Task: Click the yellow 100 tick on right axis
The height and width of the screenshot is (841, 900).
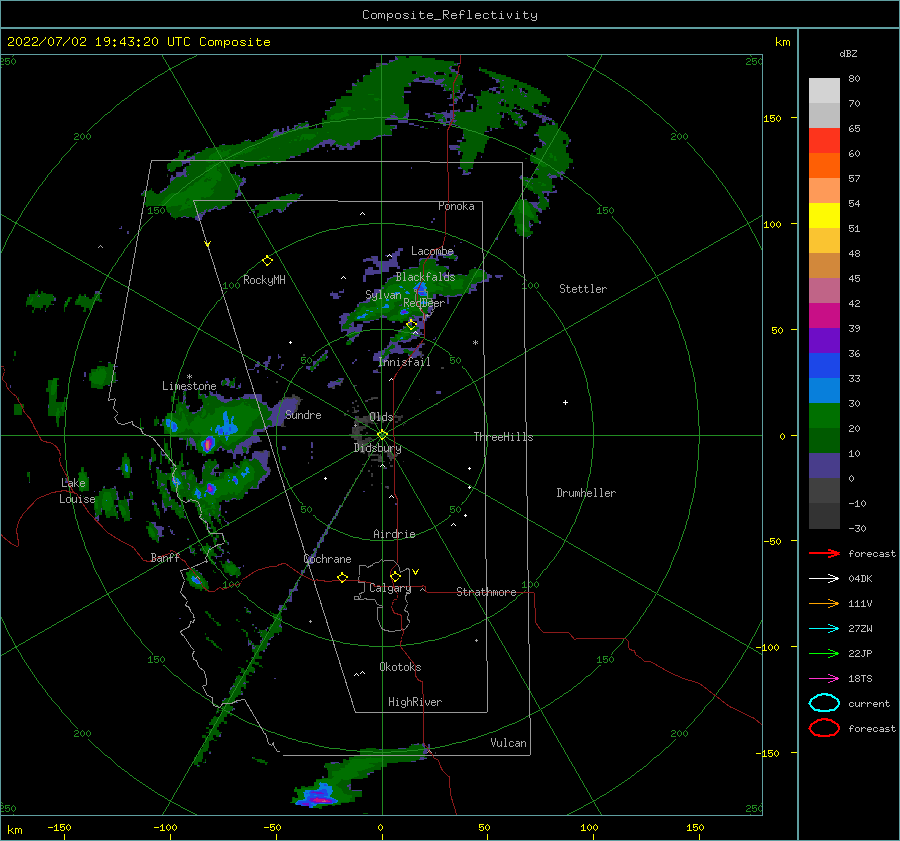Action: click(x=772, y=224)
